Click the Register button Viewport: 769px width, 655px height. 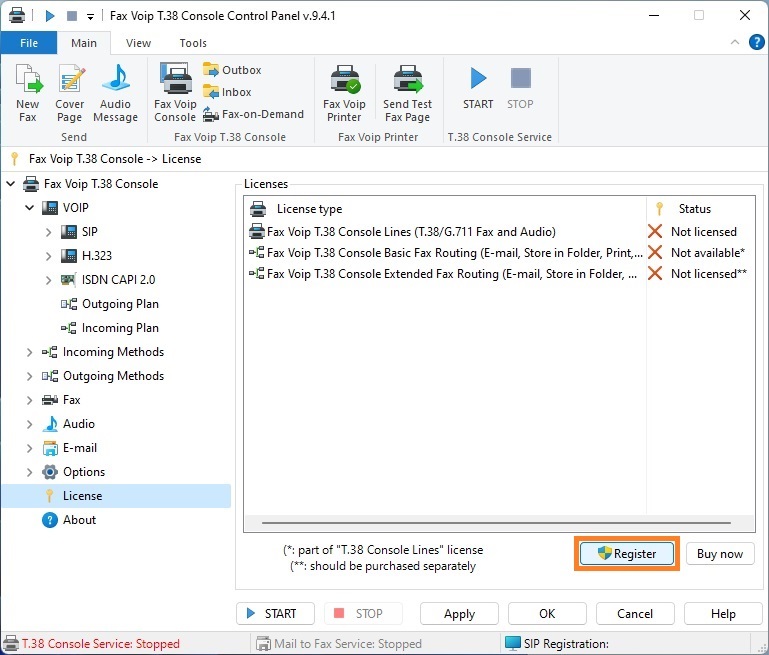(x=627, y=554)
